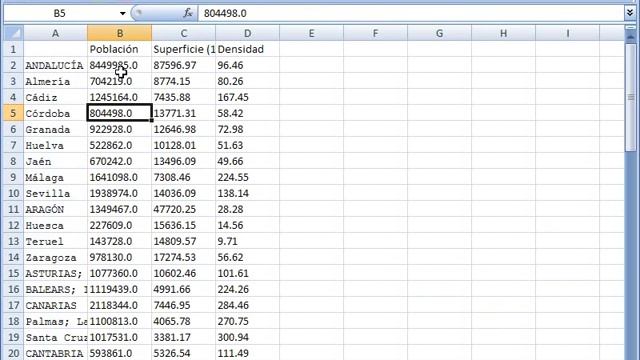Select column C header
Screen dimensions: 640x360
point(184,33)
